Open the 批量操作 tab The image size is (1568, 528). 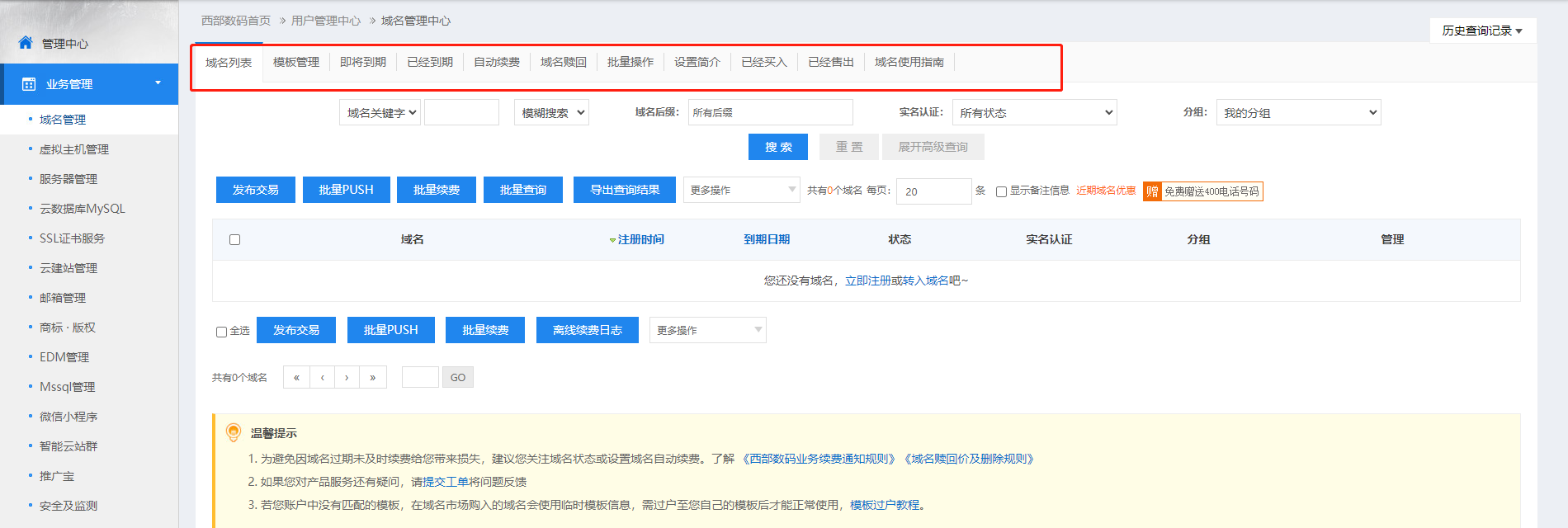[x=630, y=62]
